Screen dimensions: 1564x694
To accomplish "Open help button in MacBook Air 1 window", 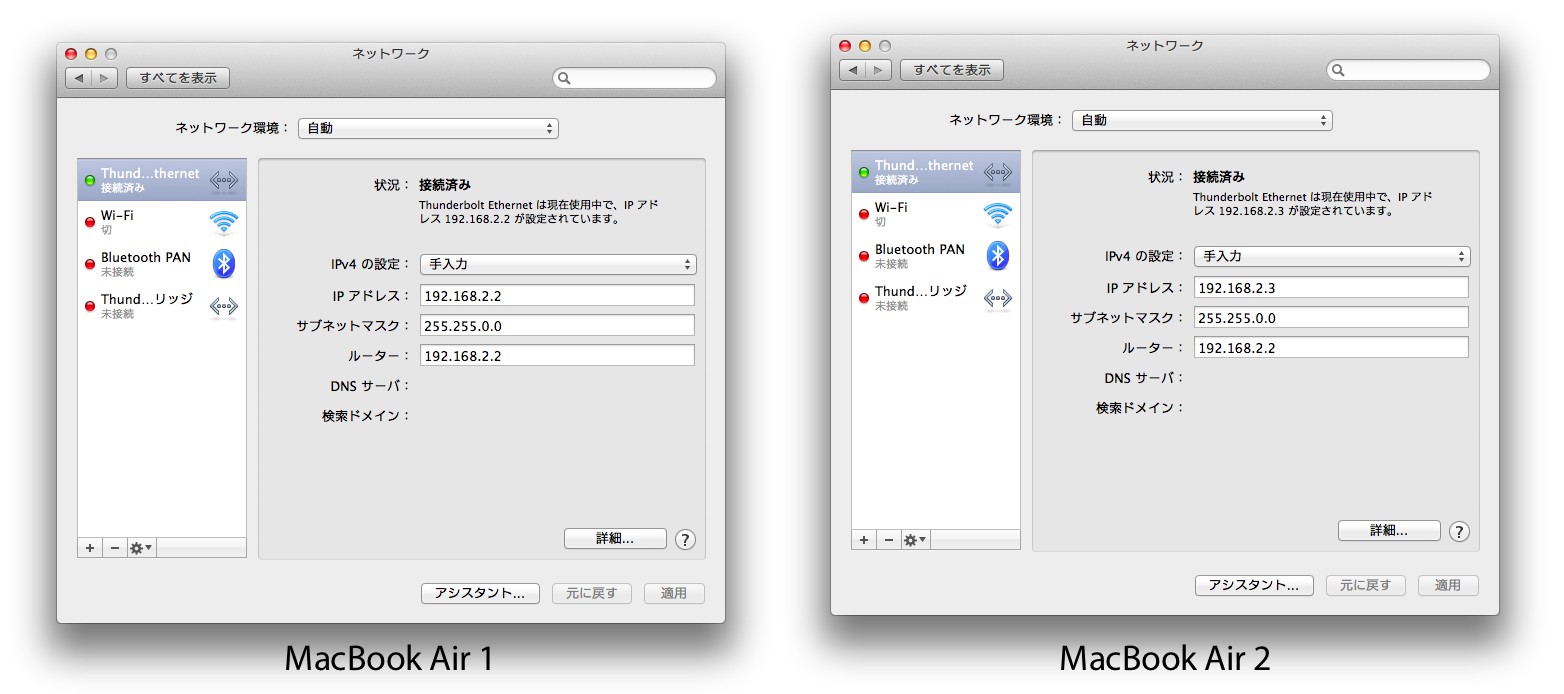I will tap(685, 539).
